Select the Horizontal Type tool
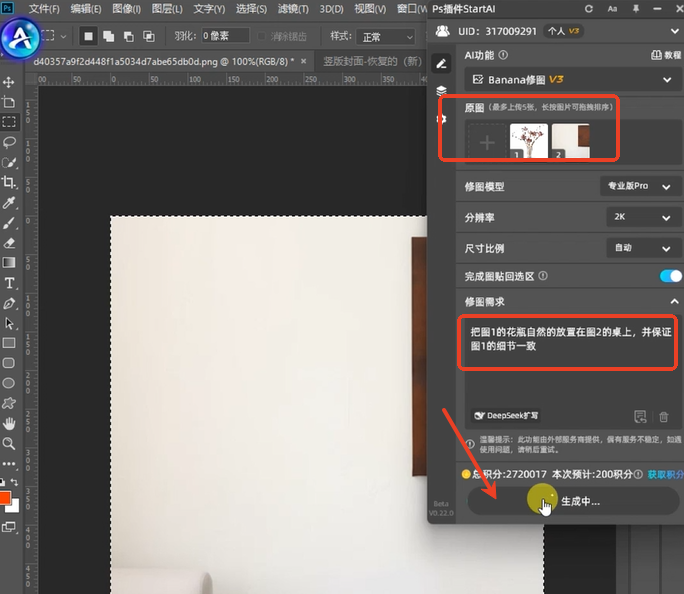Screen dimensions: 684x594 tap(9, 283)
